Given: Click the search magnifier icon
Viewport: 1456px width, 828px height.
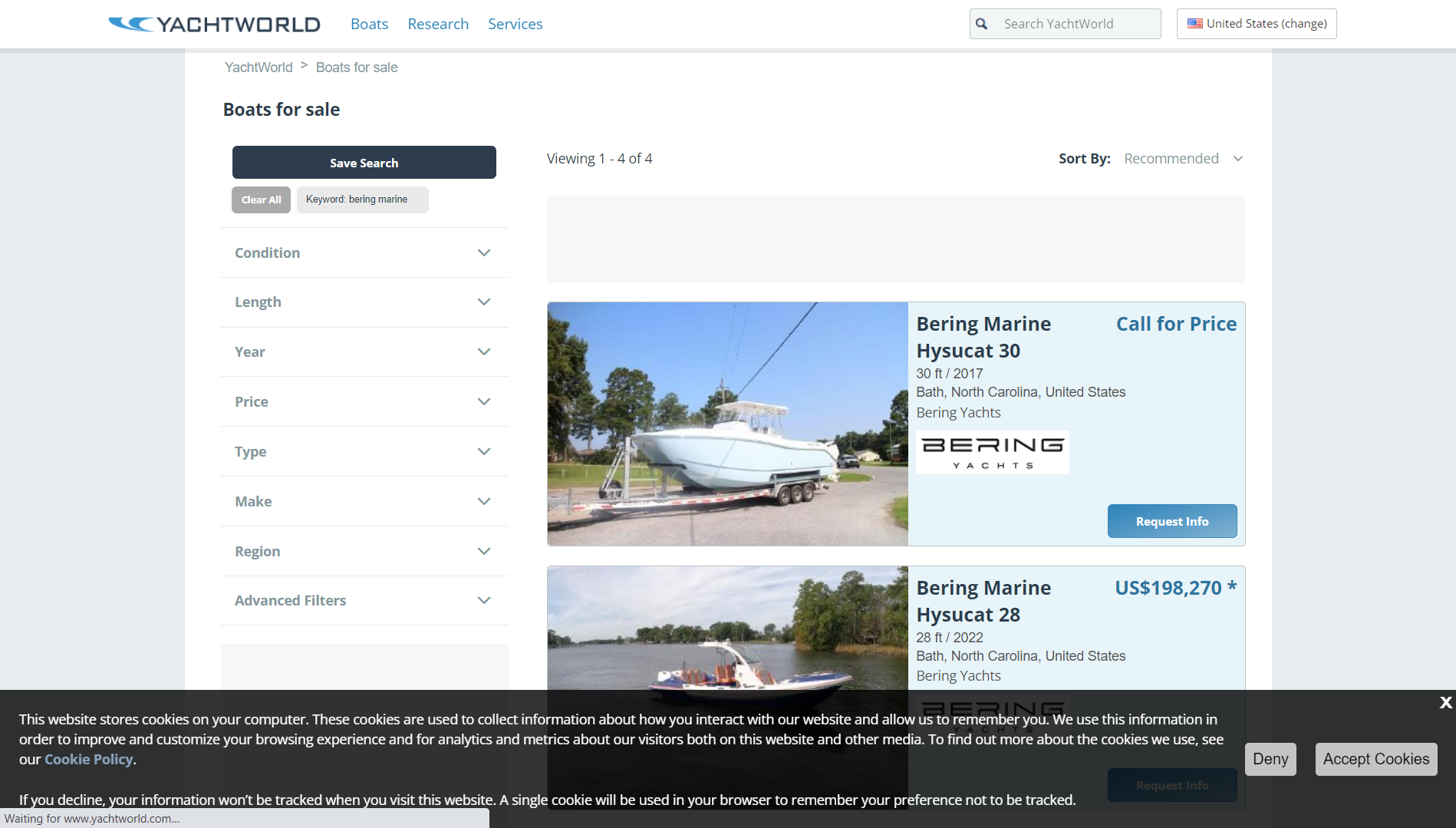Looking at the screenshot, I should pyautogui.click(x=981, y=24).
